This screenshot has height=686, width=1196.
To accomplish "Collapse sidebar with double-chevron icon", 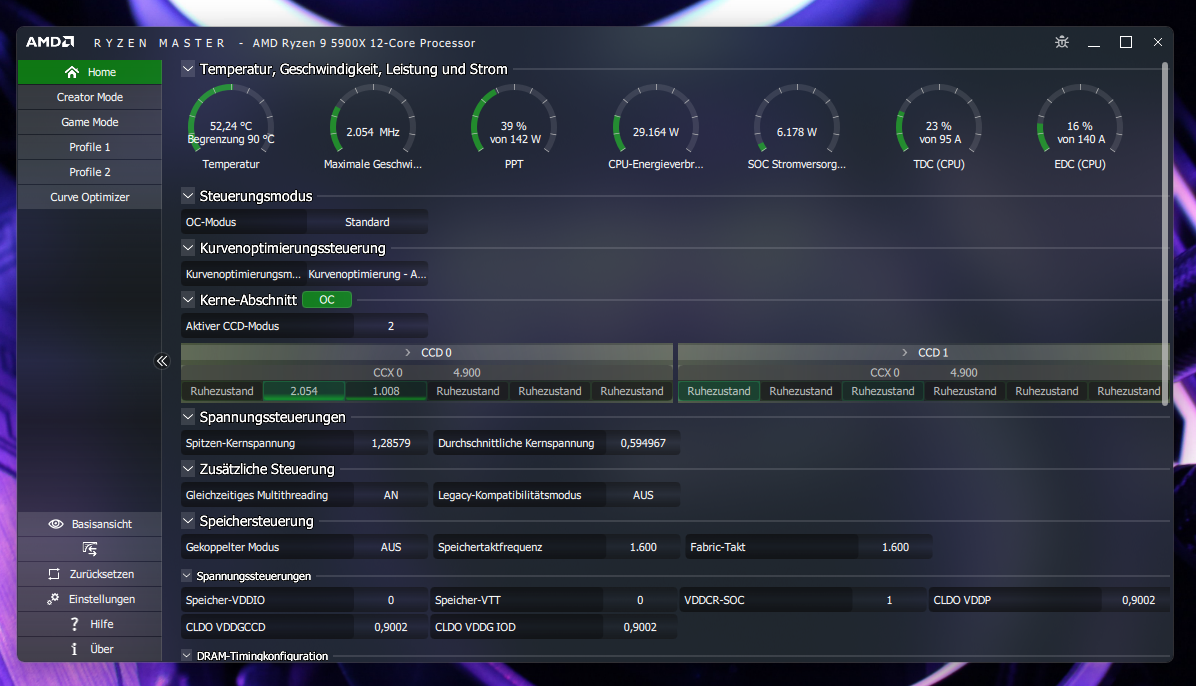I will (162, 361).
